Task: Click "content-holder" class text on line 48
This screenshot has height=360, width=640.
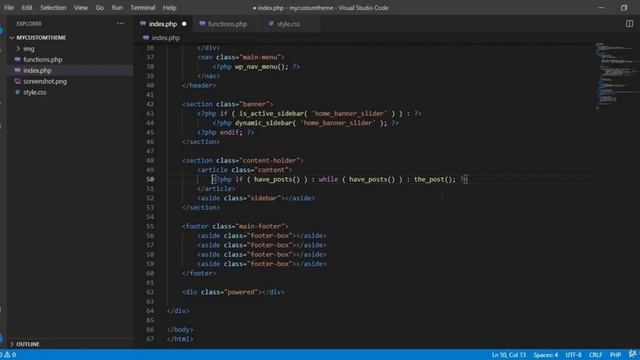Action: tap(271, 160)
